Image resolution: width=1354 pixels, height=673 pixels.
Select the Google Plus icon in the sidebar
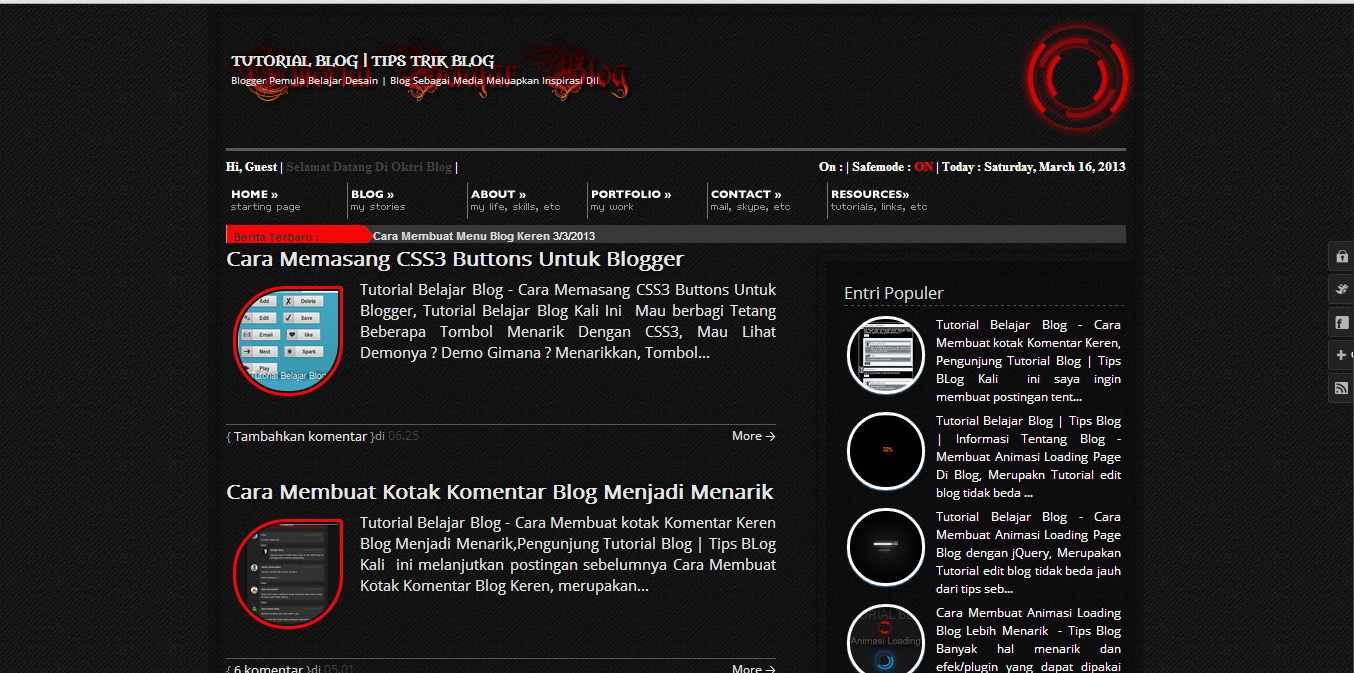tap(1340, 355)
